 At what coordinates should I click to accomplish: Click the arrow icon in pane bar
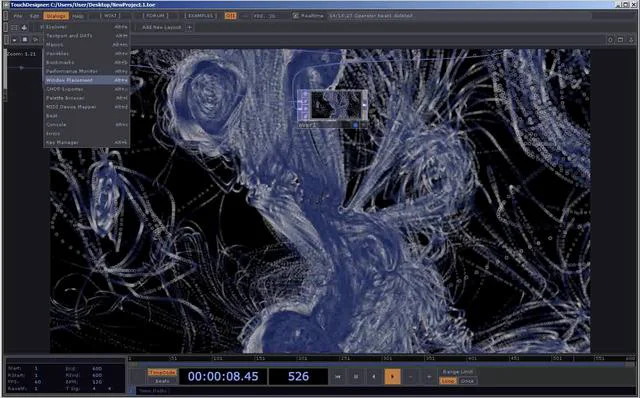36,40
